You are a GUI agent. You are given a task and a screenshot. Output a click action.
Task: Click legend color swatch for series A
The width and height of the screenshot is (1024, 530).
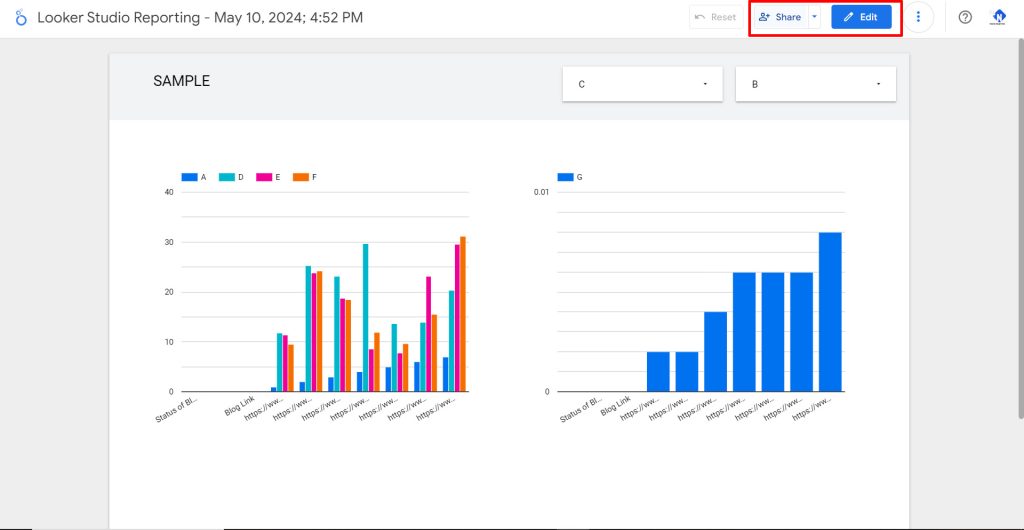[189, 177]
